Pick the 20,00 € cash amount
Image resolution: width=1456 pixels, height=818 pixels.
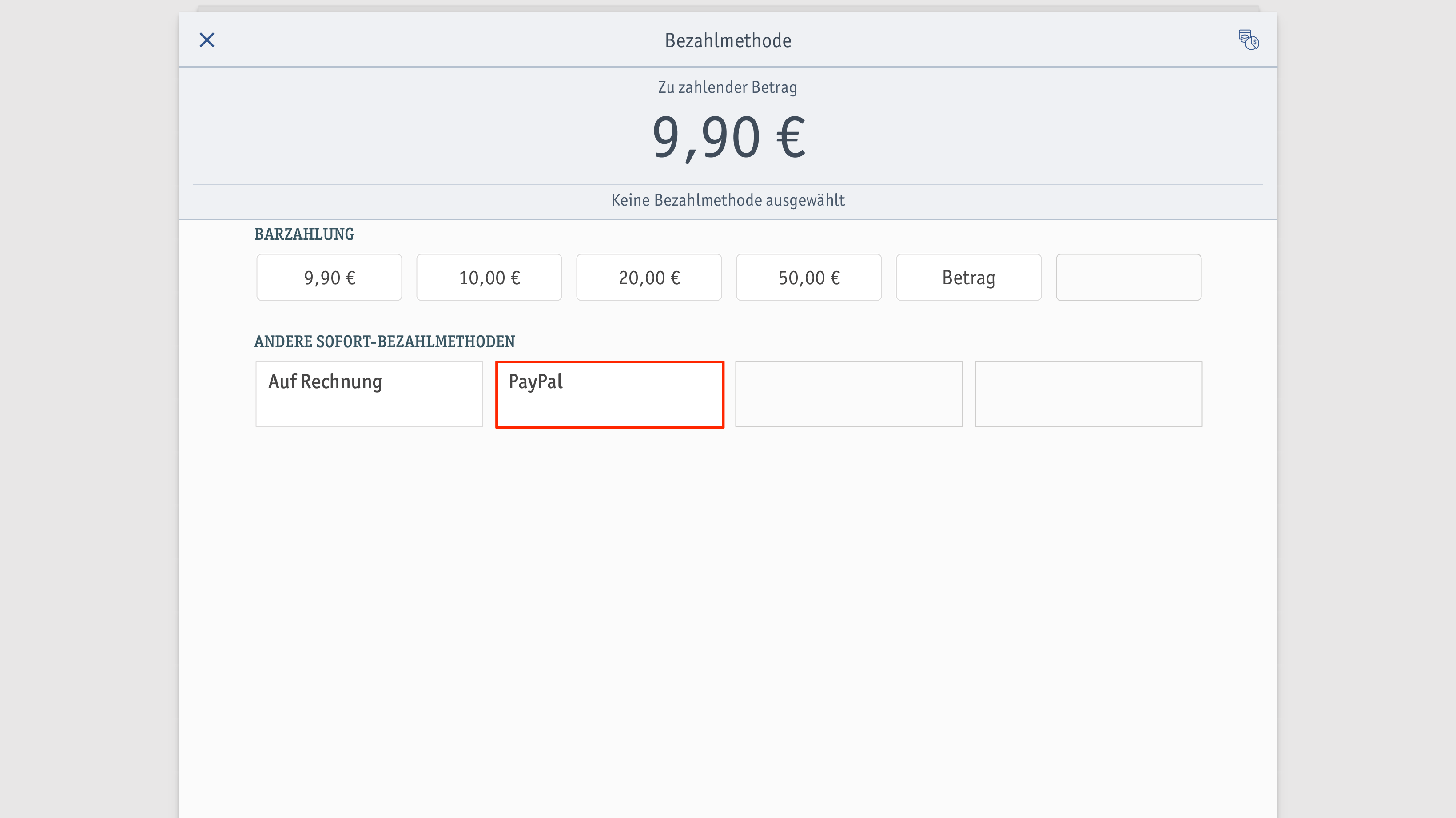(x=649, y=278)
